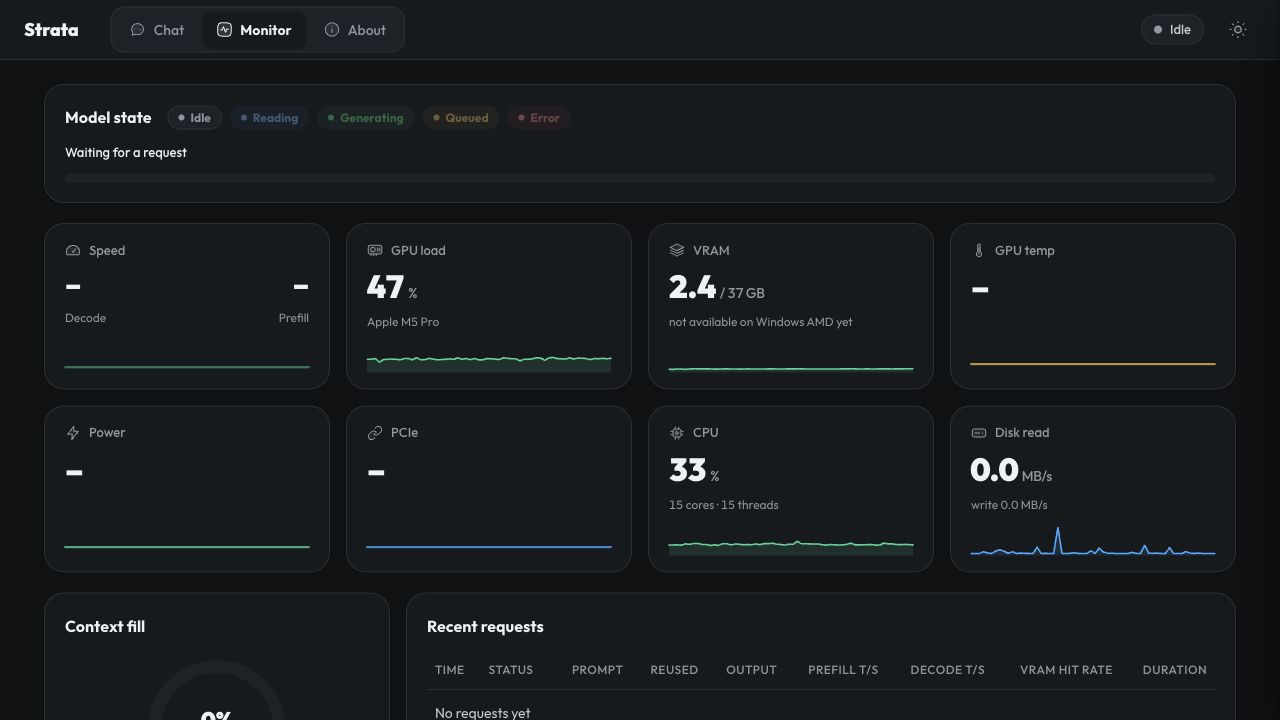
Task: Click the GPU load sparkline chart
Action: [489, 363]
